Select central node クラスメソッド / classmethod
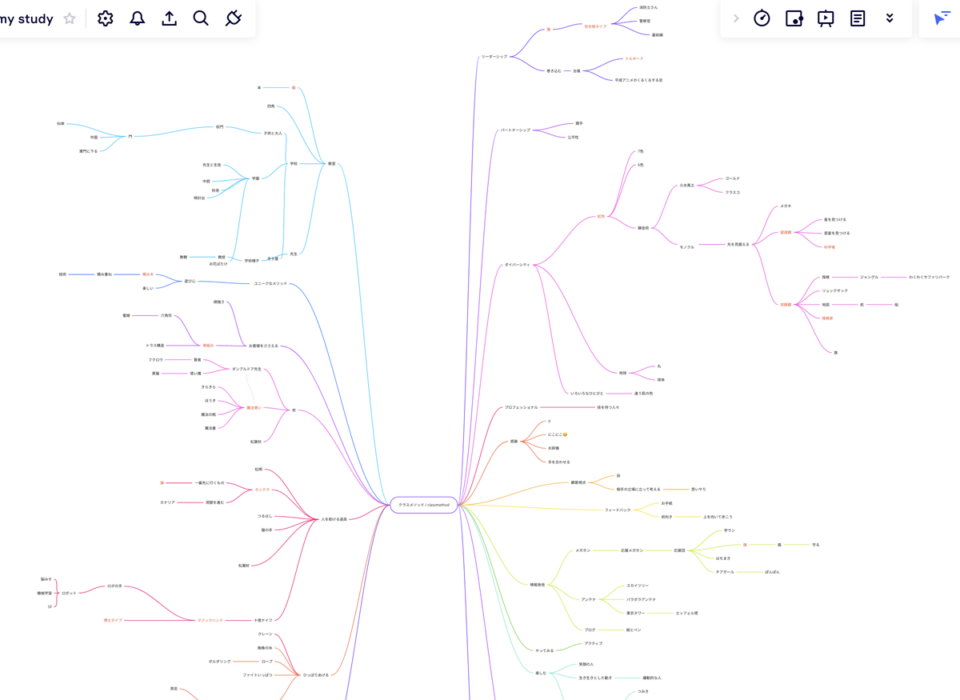The height and width of the screenshot is (700, 960). coord(424,505)
